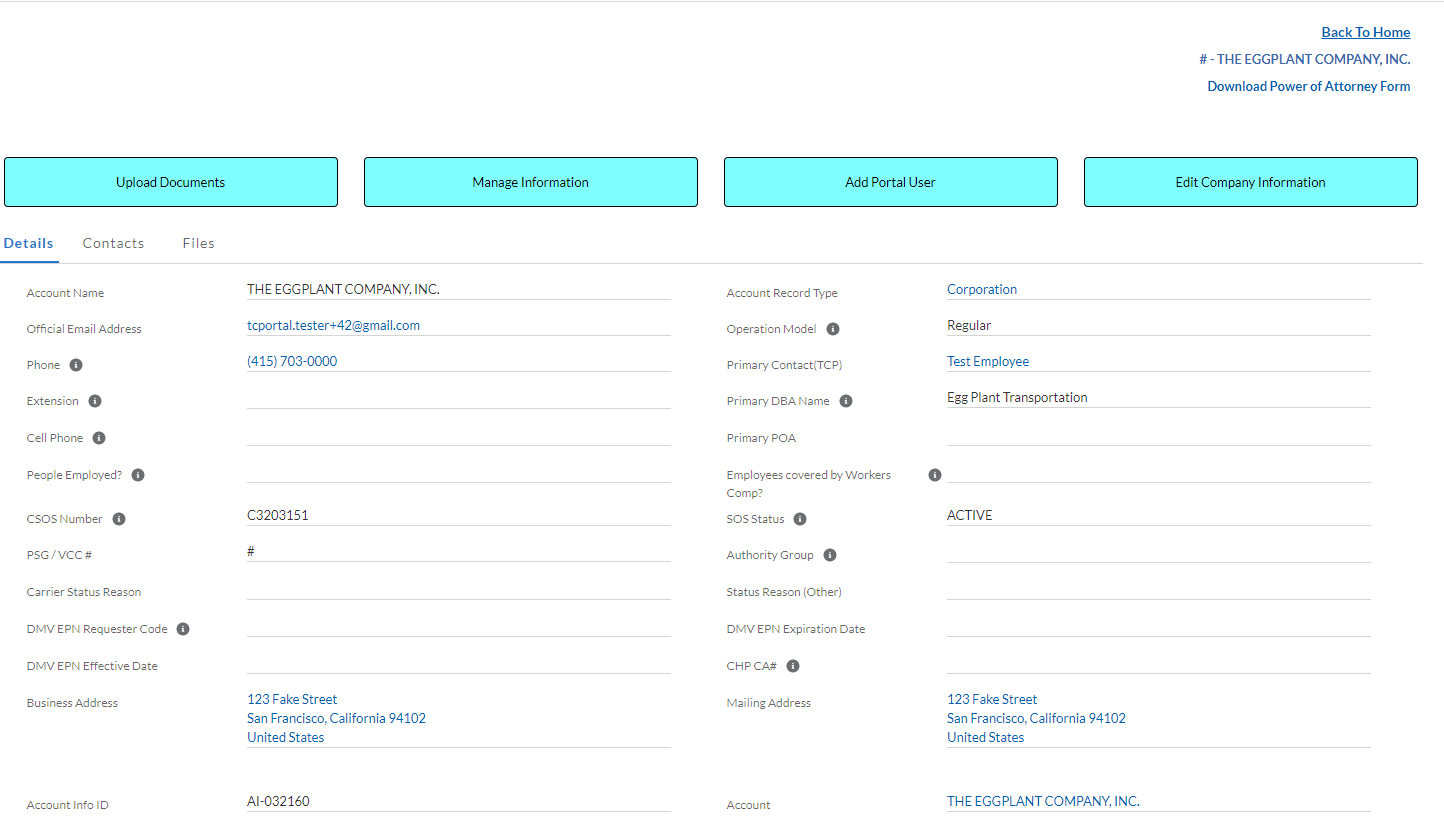Download the Power of Attorney Form
Viewport: 1444px width, 816px height.
1308,86
